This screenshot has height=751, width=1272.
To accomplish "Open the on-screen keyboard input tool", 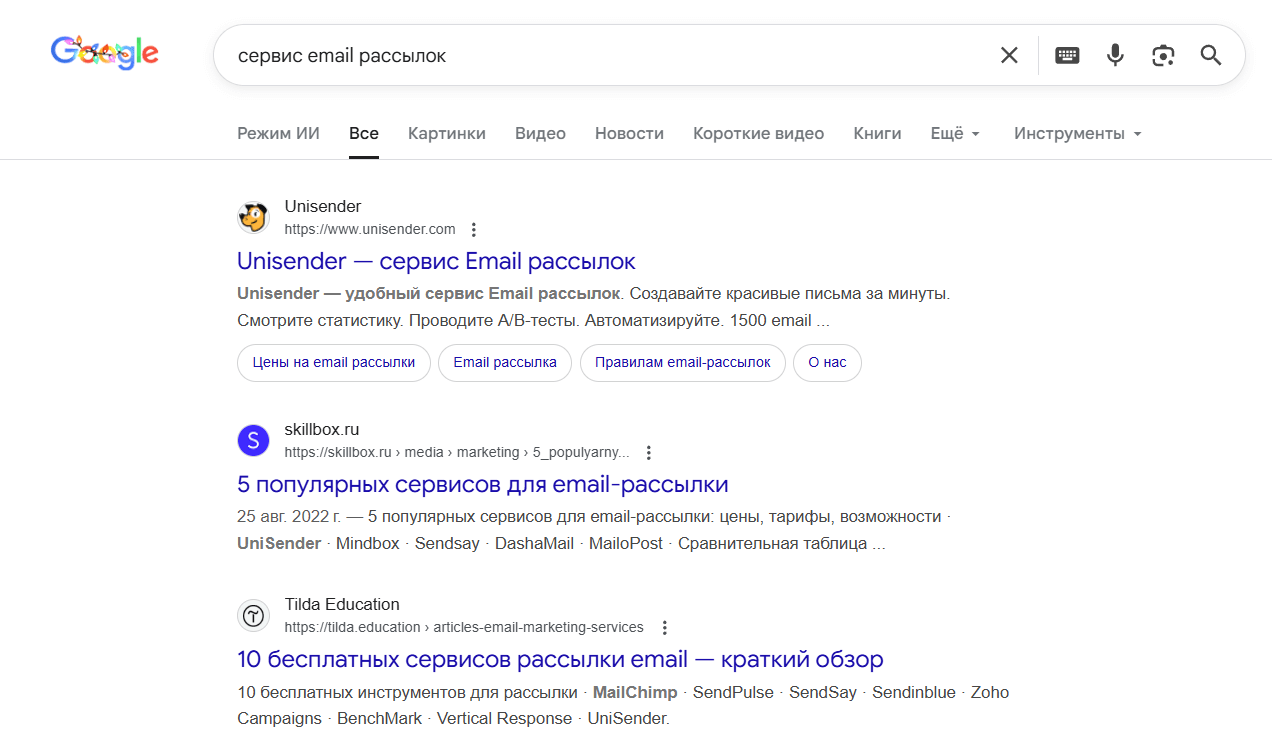I will 1067,55.
